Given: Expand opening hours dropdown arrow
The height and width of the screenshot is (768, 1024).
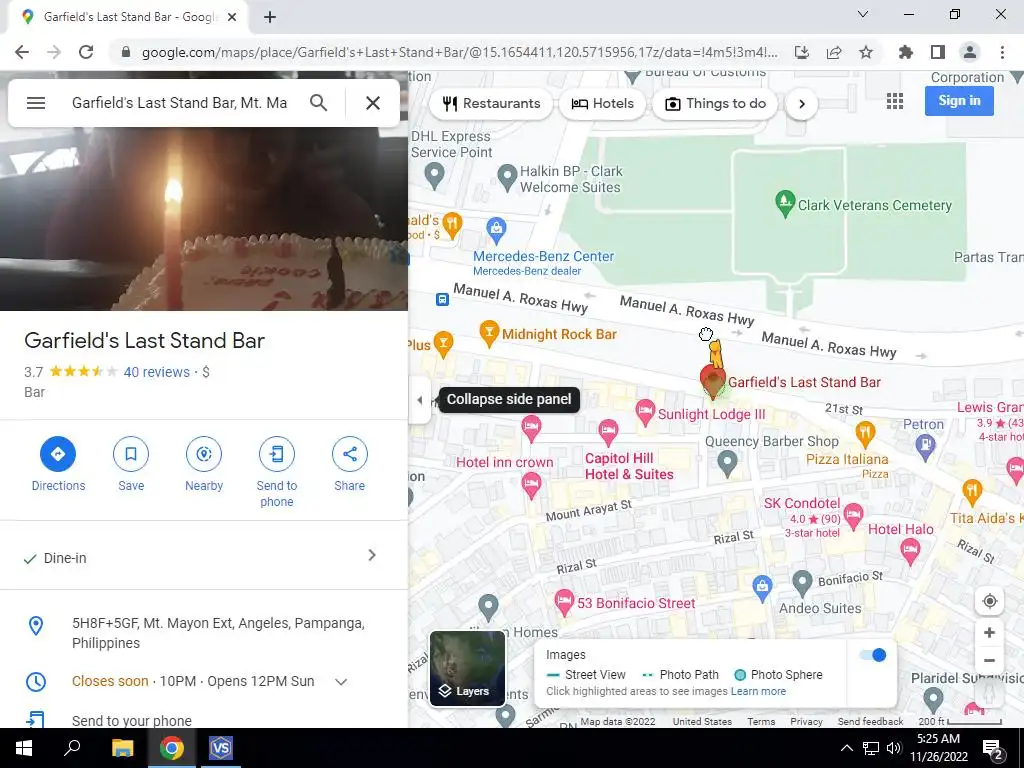Looking at the screenshot, I should click(x=340, y=682).
